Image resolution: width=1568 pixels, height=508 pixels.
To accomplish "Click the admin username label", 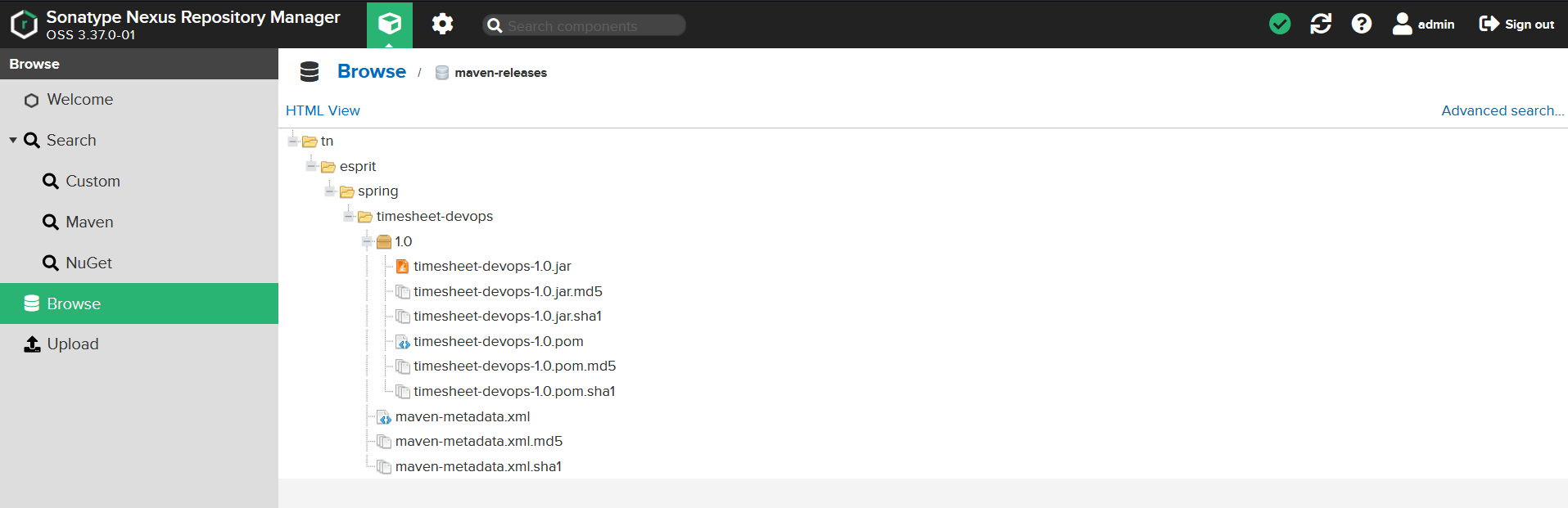I will 1436,25.
